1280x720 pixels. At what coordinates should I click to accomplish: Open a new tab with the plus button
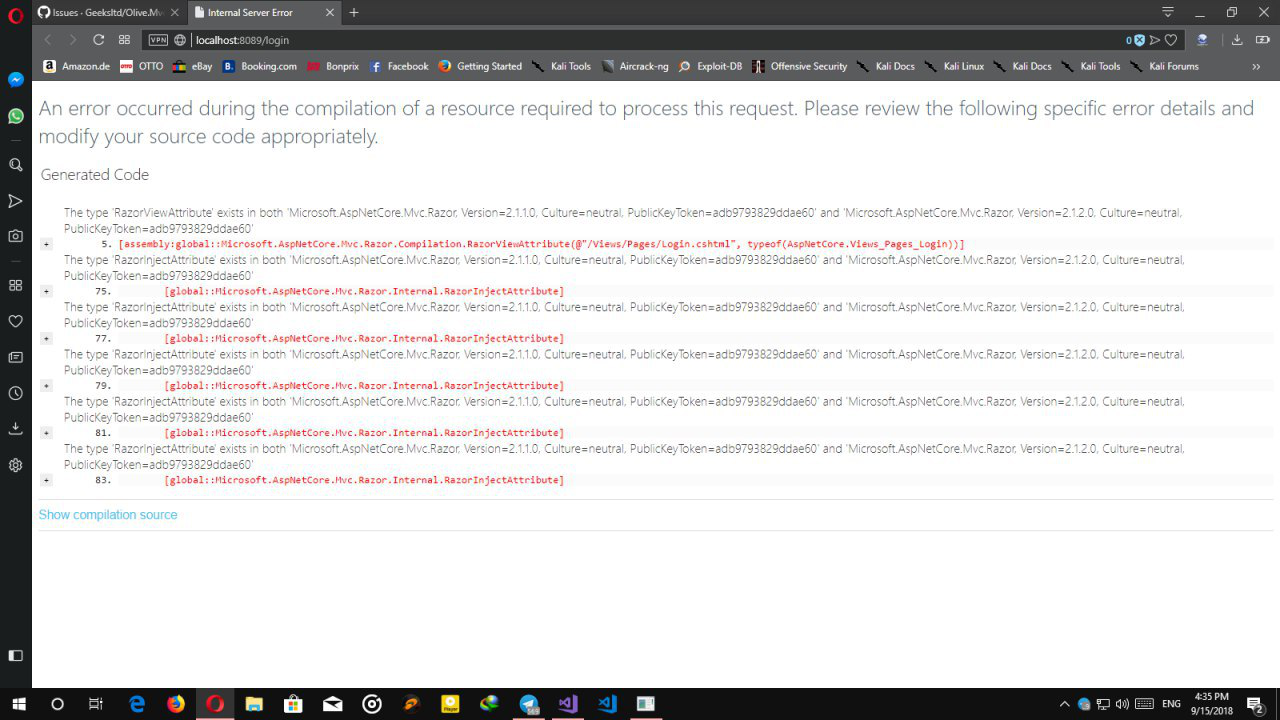pyautogui.click(x=354, y=13)
